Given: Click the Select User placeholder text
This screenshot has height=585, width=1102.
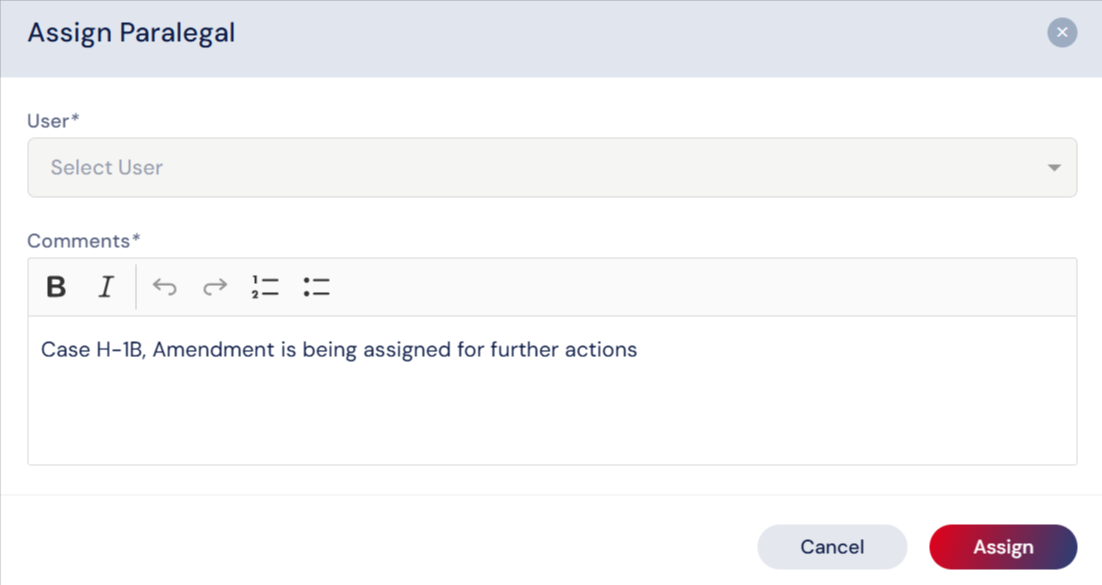Looking at the screenshot, I should 107,168.
